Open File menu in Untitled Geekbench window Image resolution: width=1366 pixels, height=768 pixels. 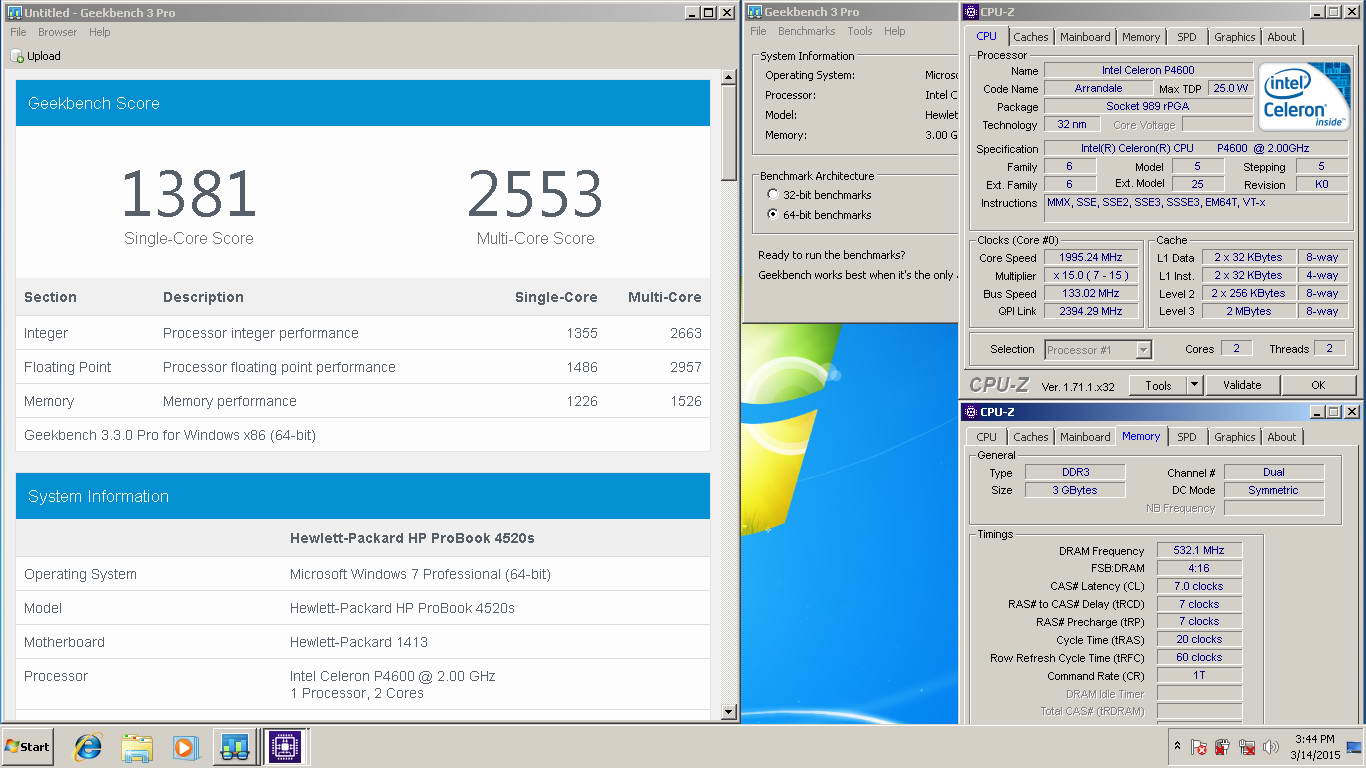[18, 32]
